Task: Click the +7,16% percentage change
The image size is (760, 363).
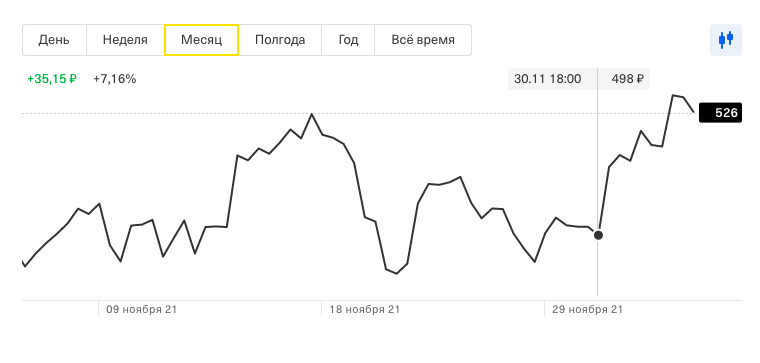Action: [x=115, y=79]
